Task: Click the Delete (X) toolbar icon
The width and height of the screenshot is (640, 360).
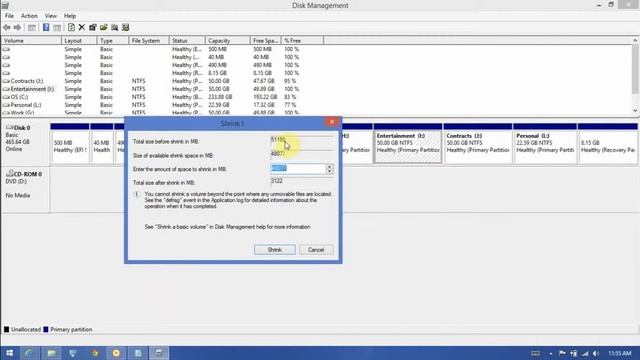Action: pos(82,27)
